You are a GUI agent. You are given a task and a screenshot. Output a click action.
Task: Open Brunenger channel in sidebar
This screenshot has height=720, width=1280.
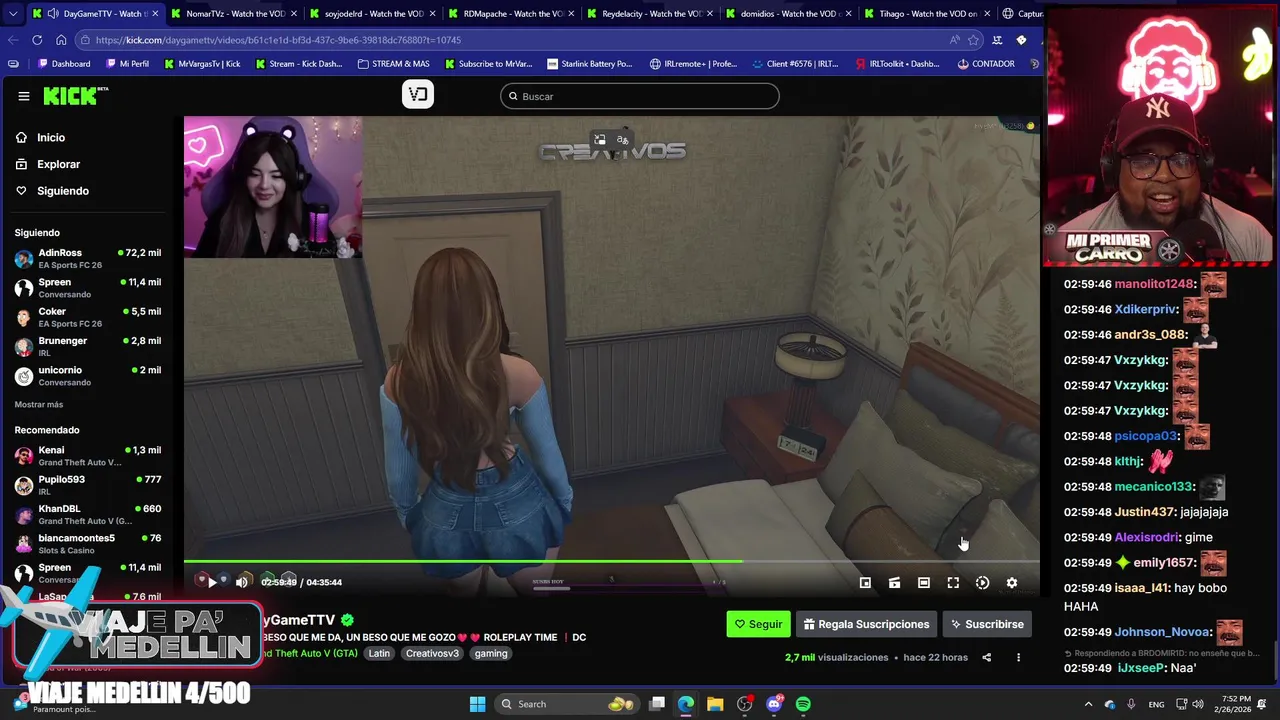(88, 347)
